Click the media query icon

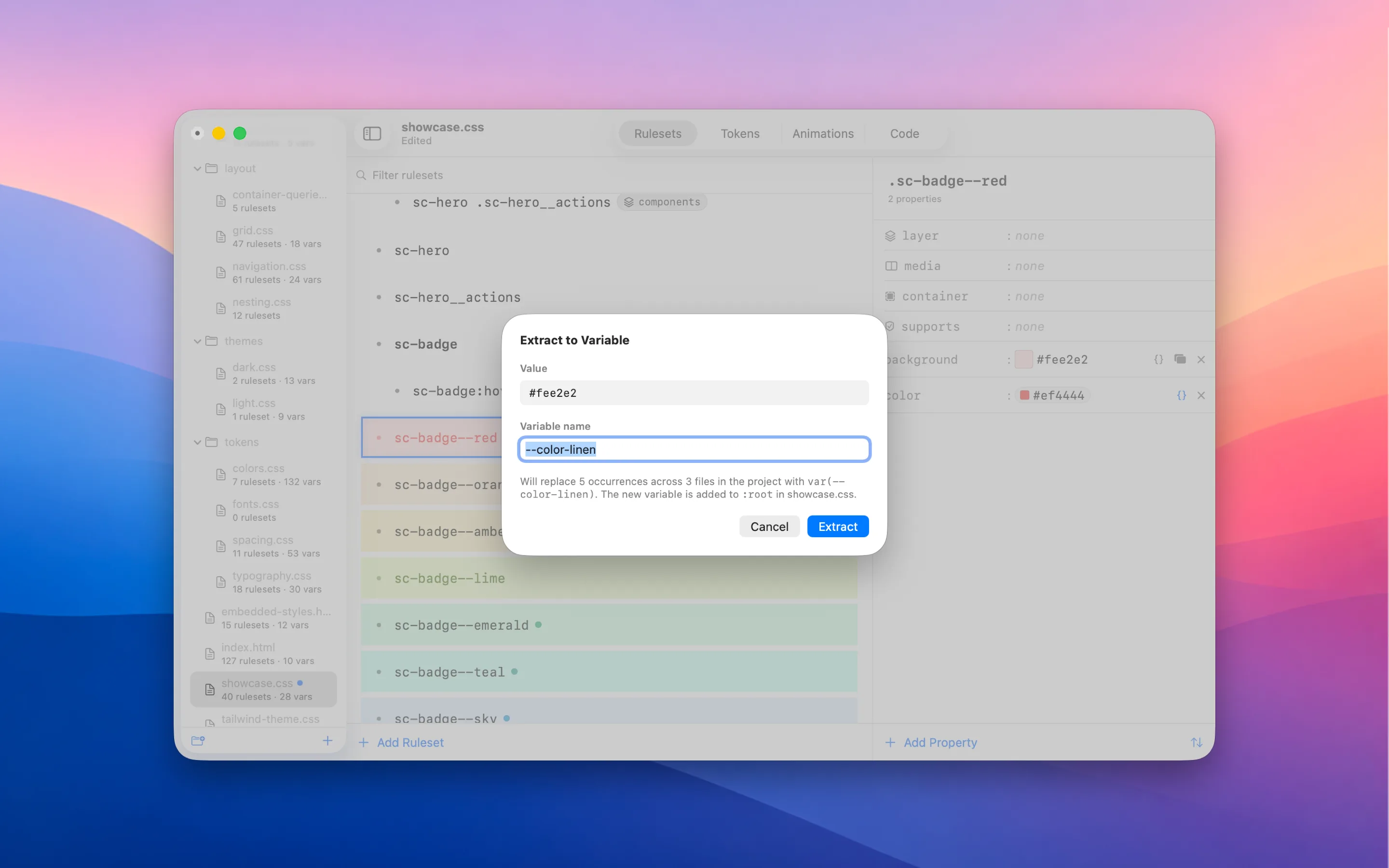[891, 266]
